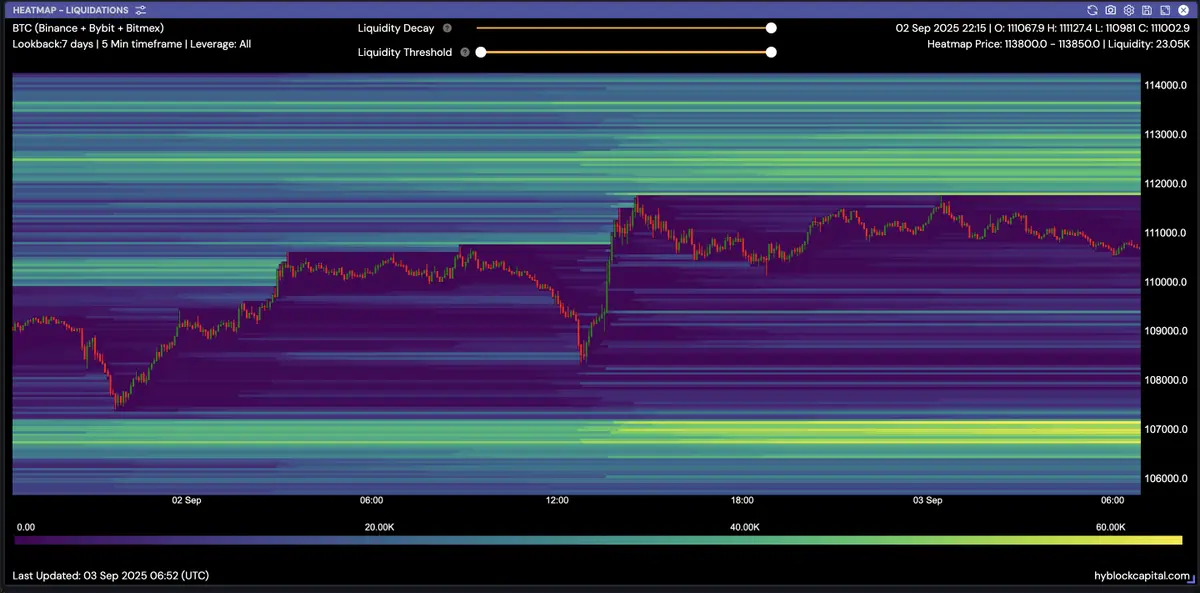
Task: Expand the heatmap panel to fullscreen
Action: (x=1164, y=10)
